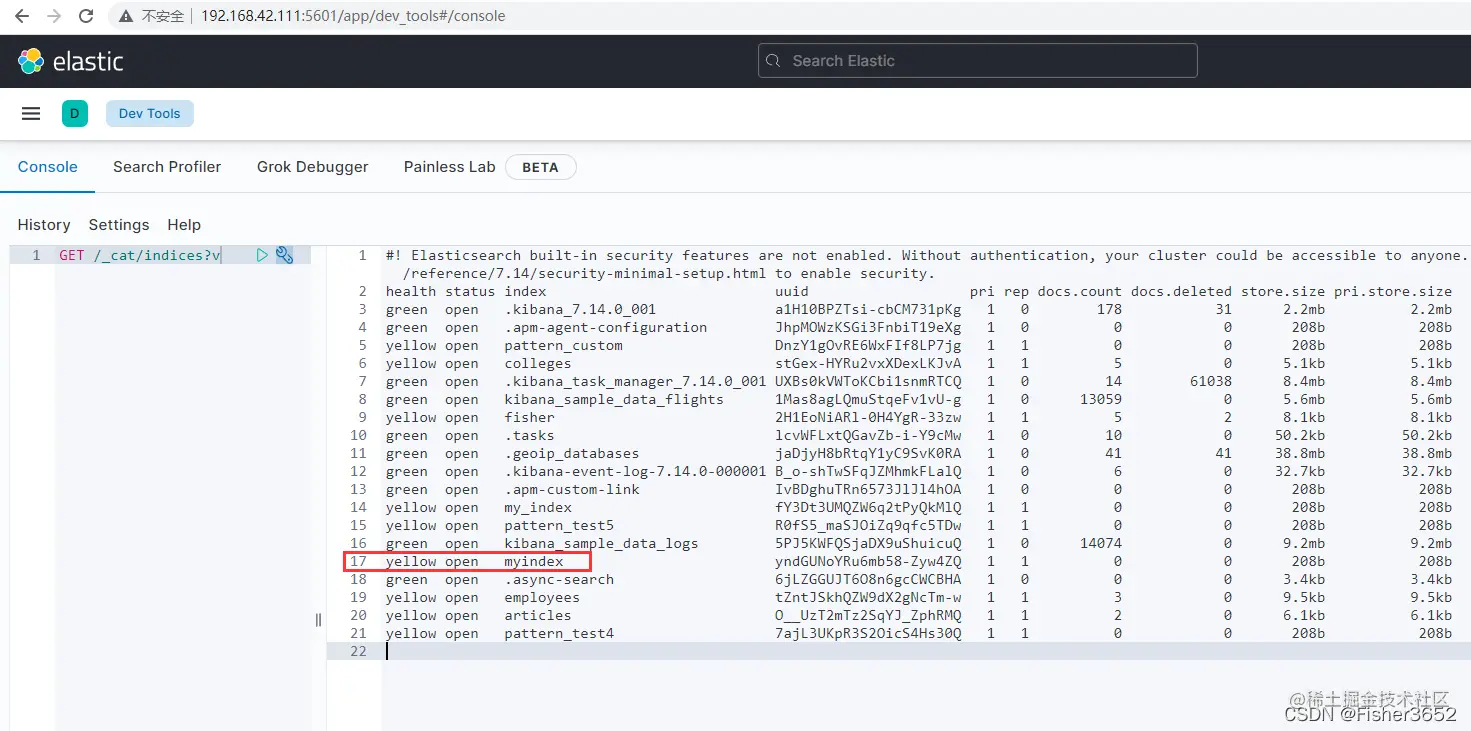Screen dimensions: 1471x731
Task: Click the Elastic logo
Action: click(x=71, y=61)
